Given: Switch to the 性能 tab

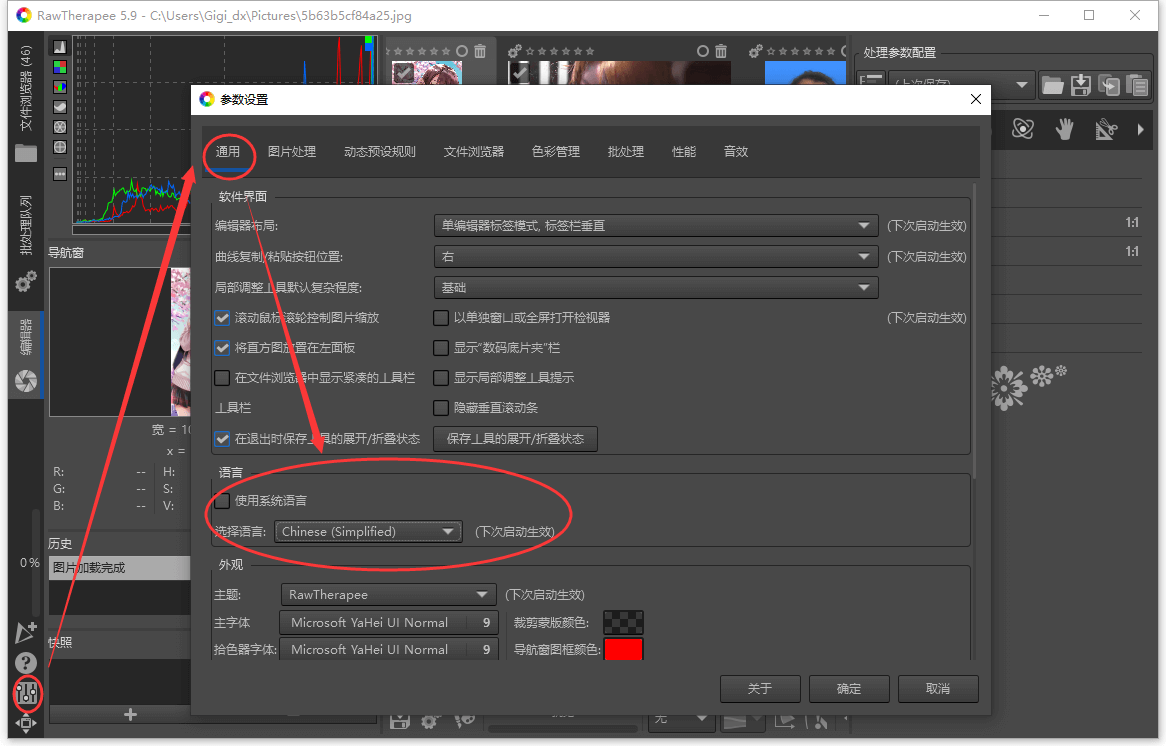Looking at the screenshot, I should tap(683, 152).
